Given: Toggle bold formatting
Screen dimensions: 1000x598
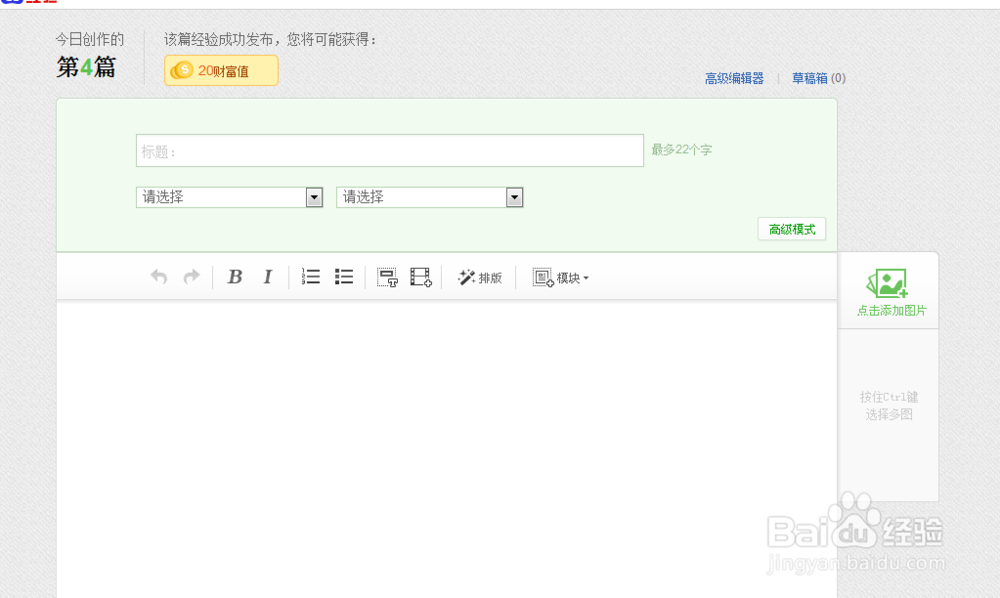Looking at the screenshot, I should 235,277.
